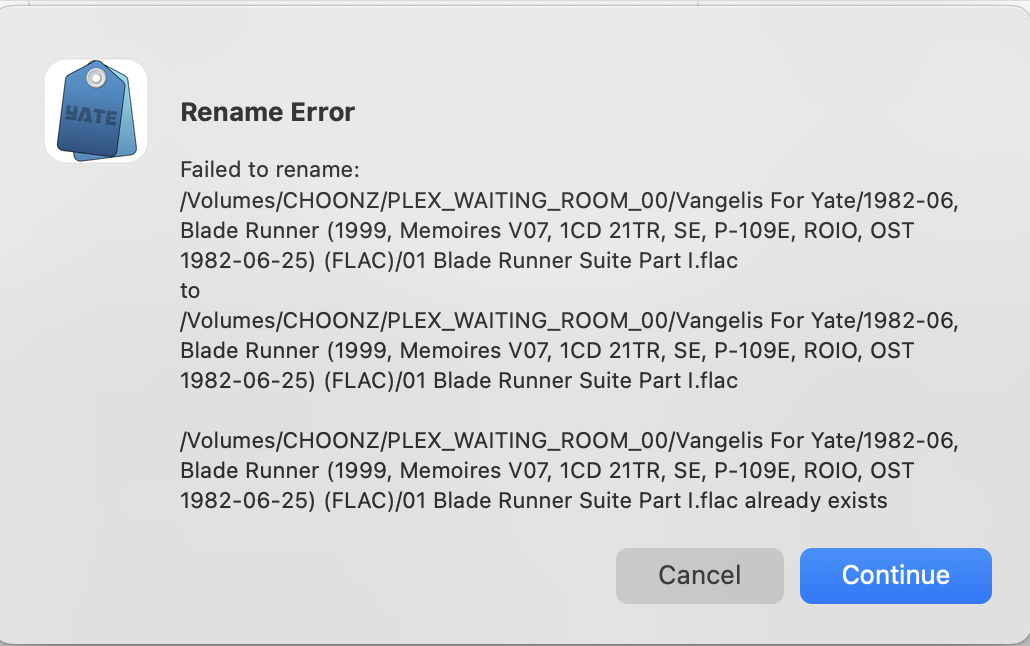Click the third paragraph's Blade Runner (1999 line
This screenshot has height=646, width=1030.
point(547,470)
